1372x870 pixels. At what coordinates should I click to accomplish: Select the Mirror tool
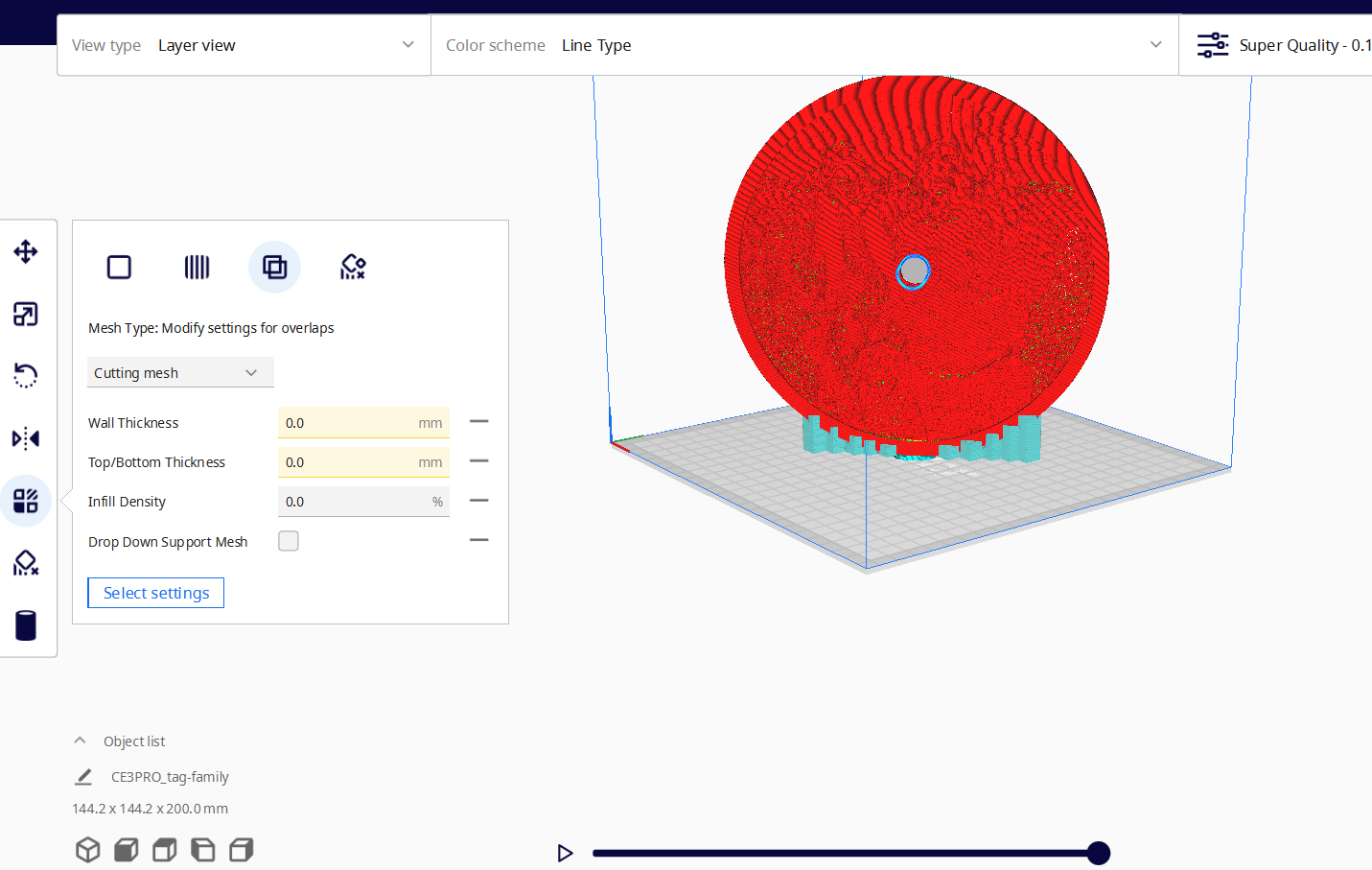click(26, 438)
